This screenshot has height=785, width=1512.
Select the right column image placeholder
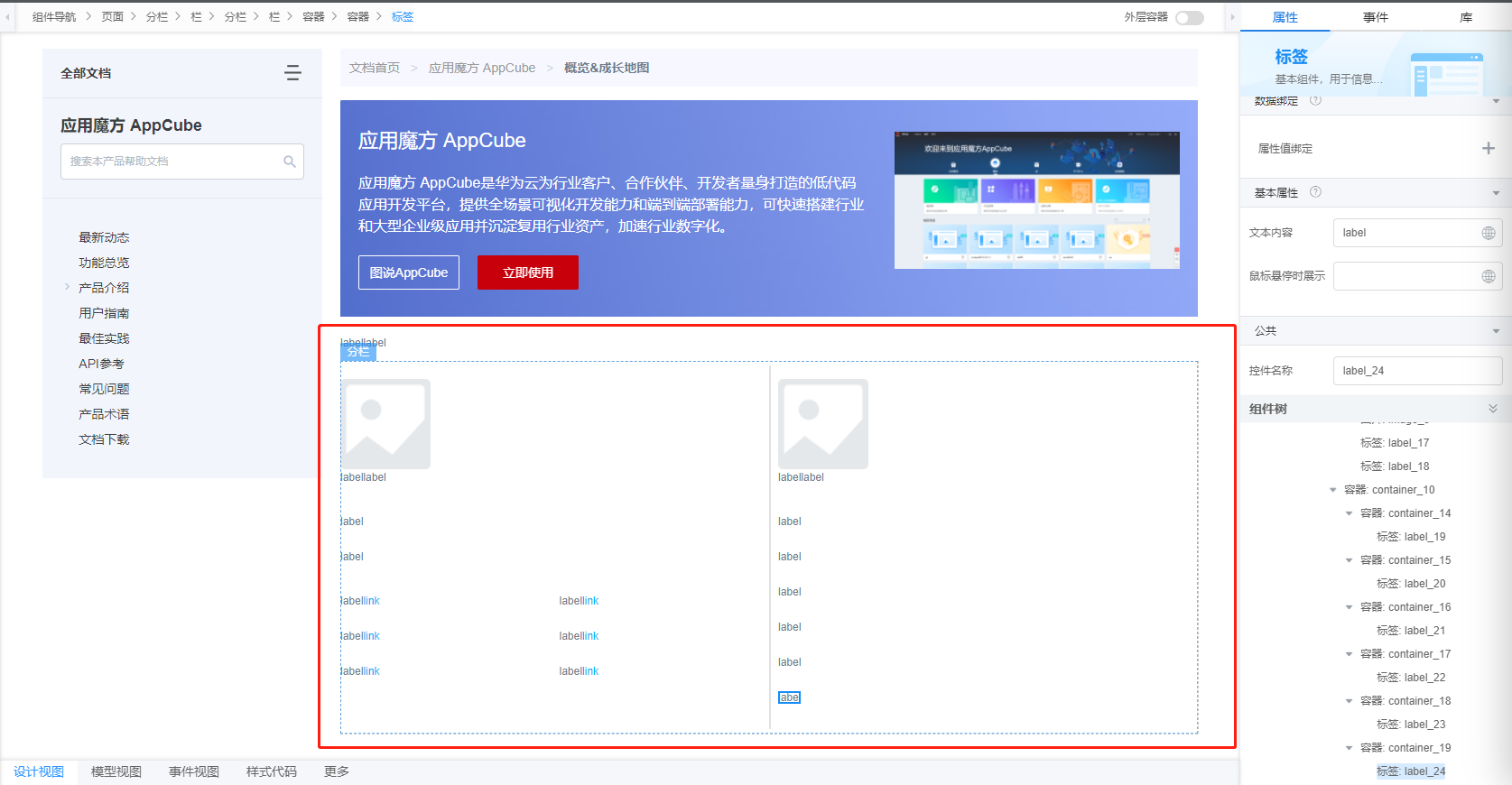(823, 424)
